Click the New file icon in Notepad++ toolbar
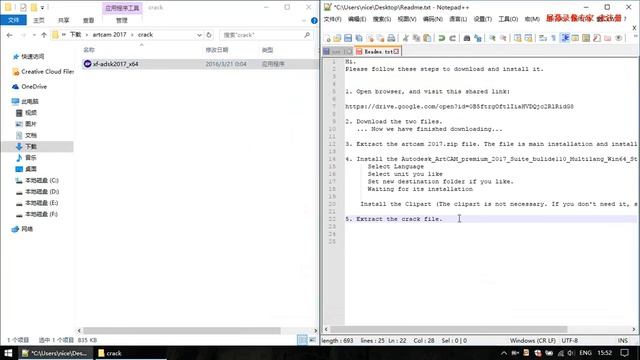 click(x=328, y=38)
